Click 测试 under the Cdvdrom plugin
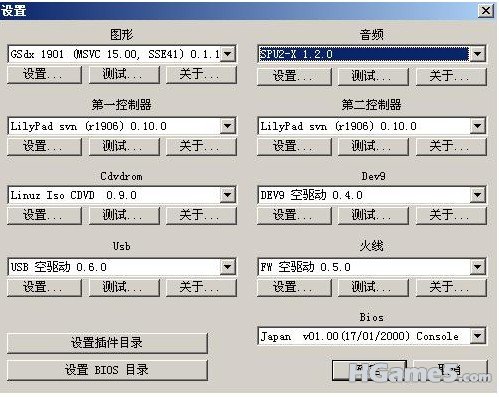Screen dimensions: 499x397 tap(124, 215)
